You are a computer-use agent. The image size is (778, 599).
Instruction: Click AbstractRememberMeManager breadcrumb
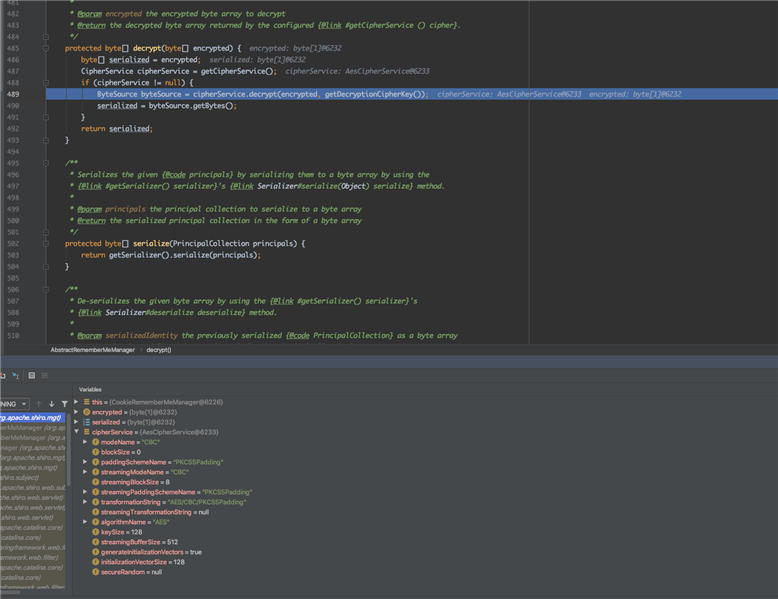click(x=92, y=350)
